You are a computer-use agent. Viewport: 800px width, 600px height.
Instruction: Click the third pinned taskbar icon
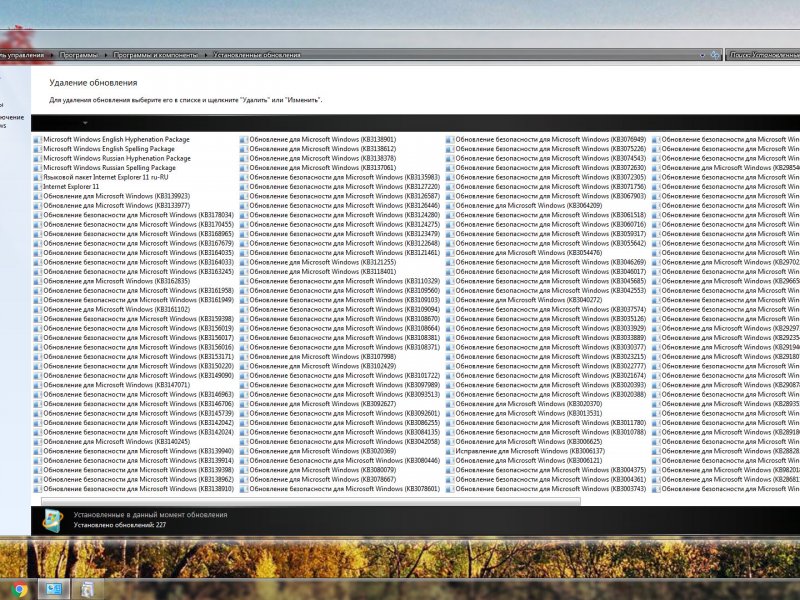coord(88,590)
